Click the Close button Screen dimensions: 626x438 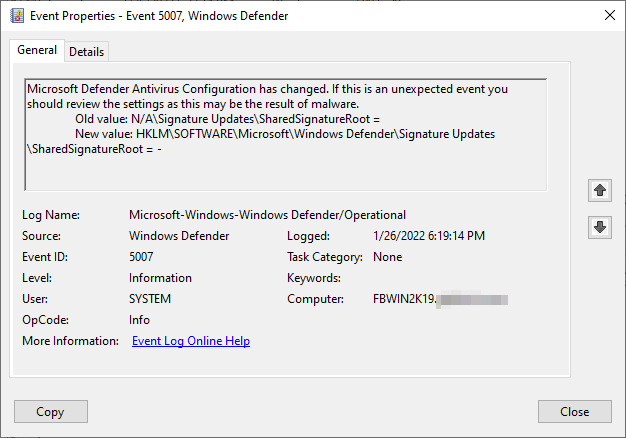tap(574, 412)
